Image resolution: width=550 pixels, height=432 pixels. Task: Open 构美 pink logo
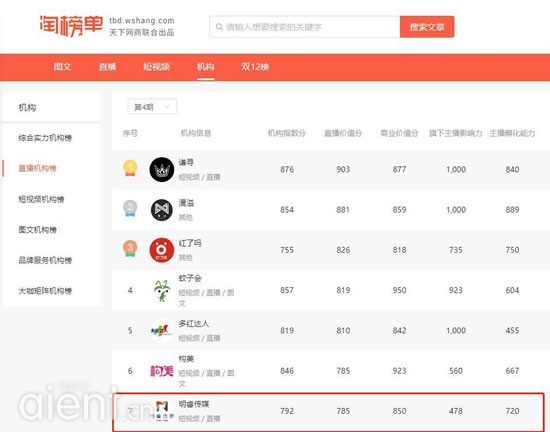[162, 371]
